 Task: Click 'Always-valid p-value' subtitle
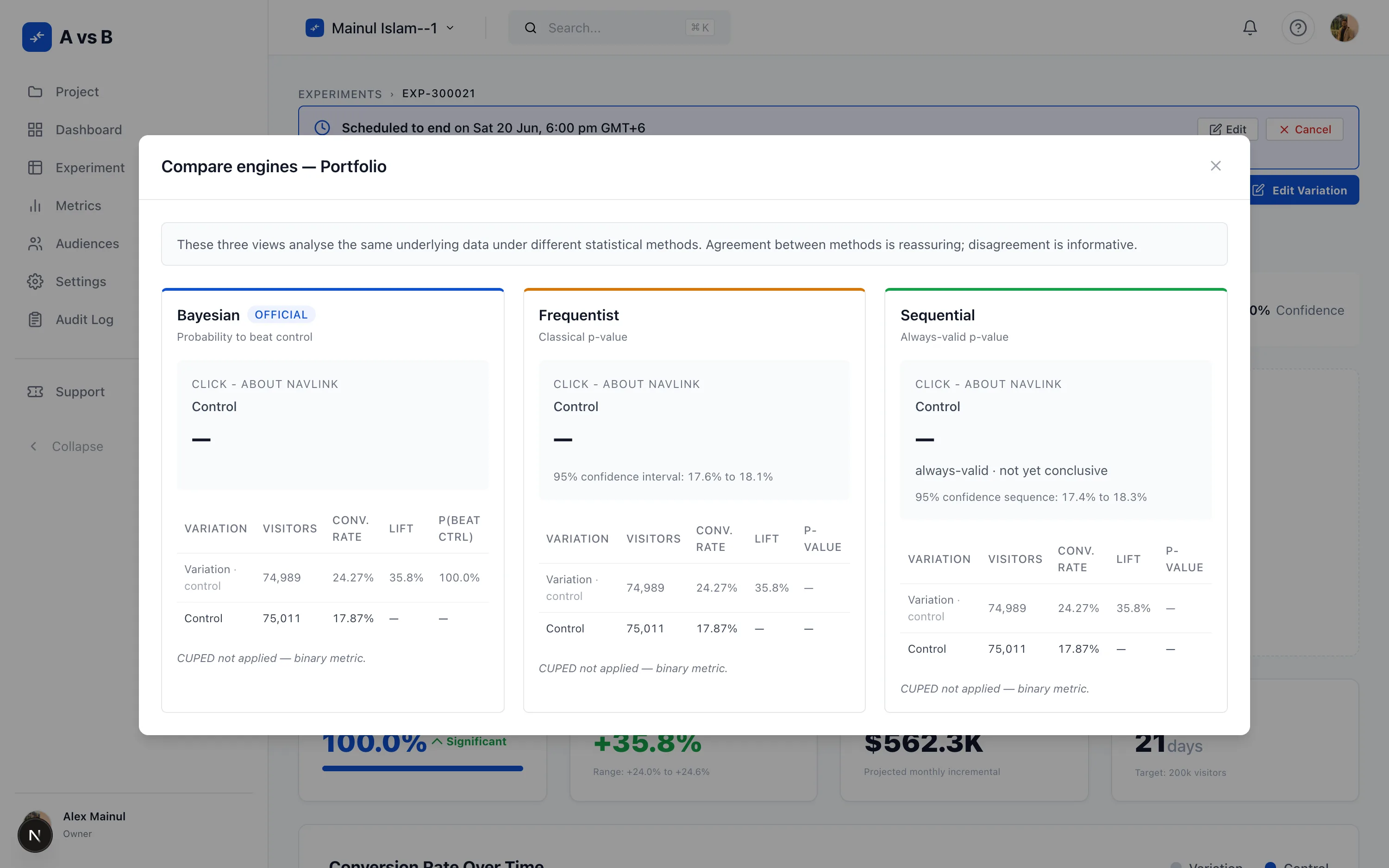954,337
